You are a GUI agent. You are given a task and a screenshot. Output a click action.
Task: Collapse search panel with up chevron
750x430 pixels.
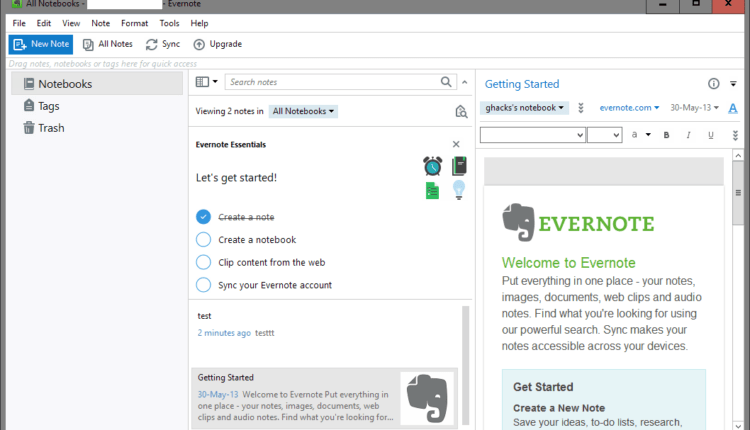point(464,82)
